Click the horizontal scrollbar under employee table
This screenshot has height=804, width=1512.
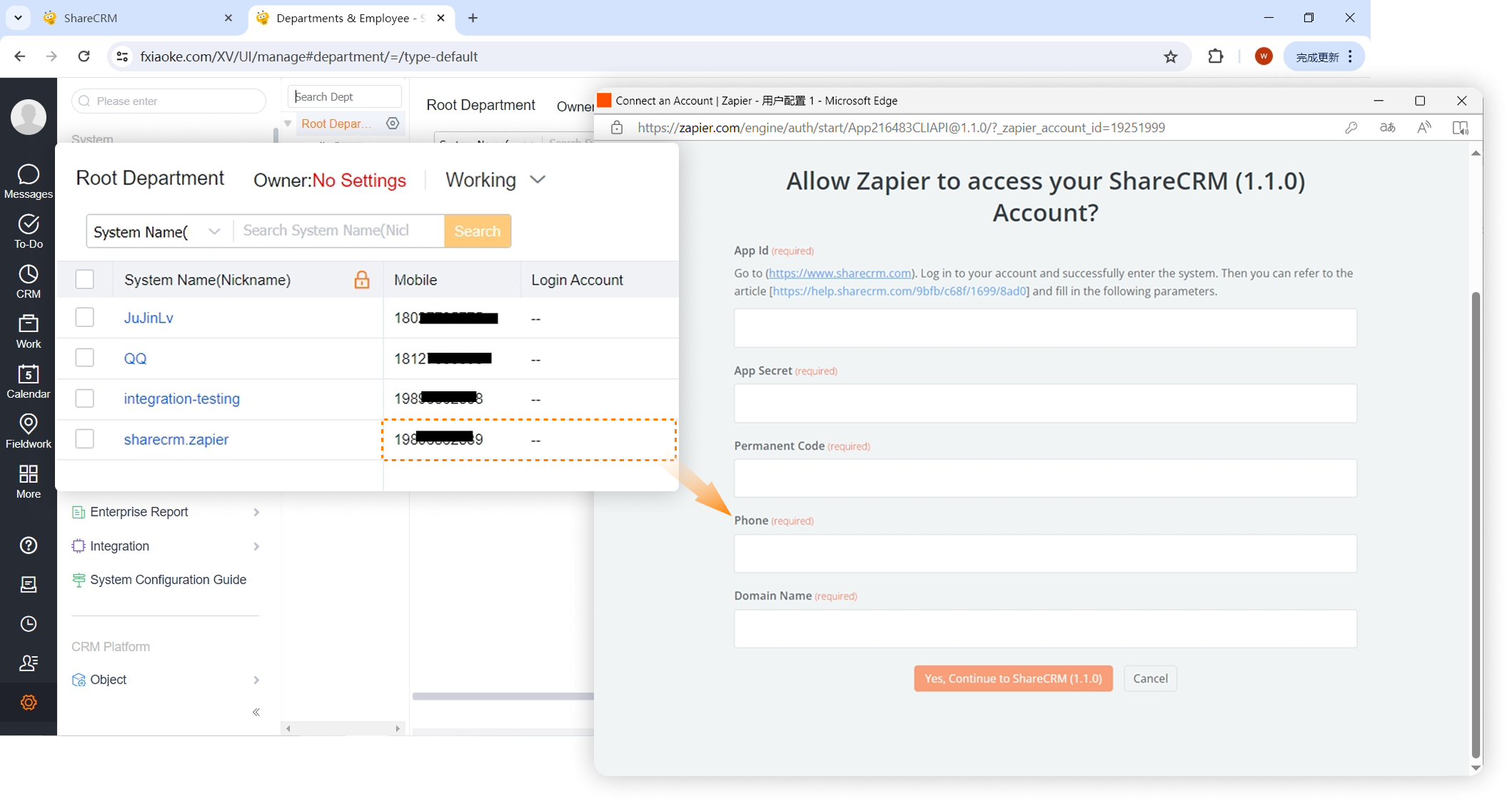coord(503,696)
